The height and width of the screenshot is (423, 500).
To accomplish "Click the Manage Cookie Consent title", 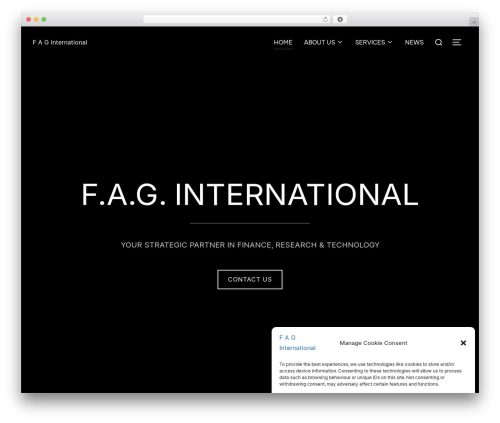I will point(373,343).
